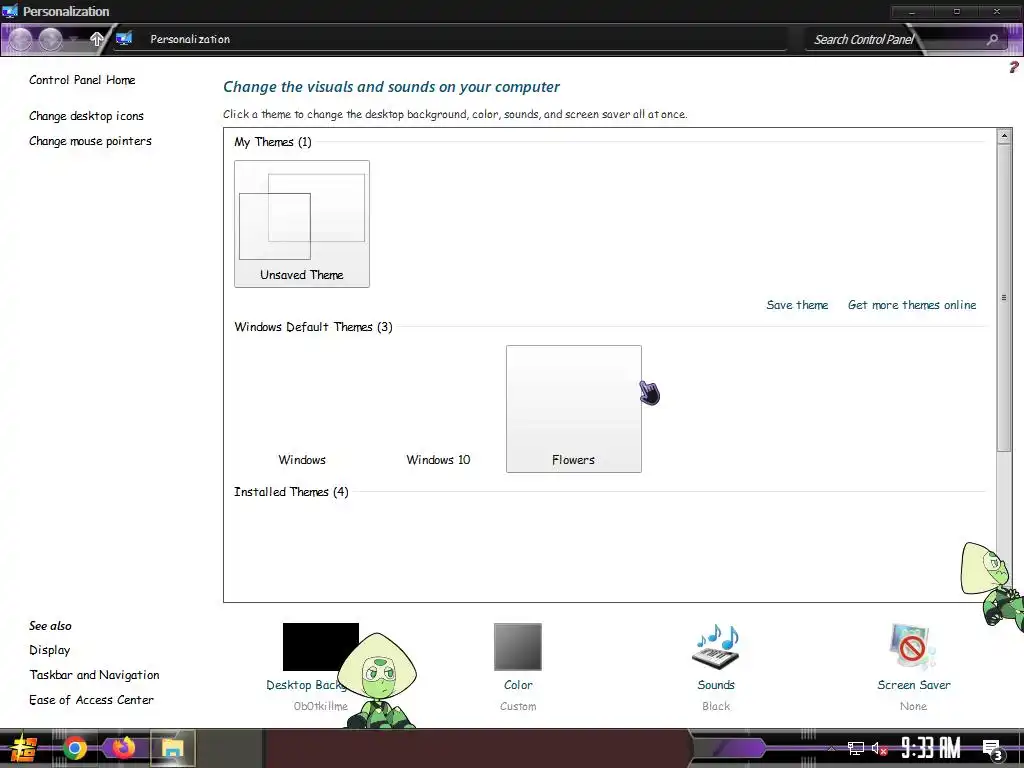Viewport: 1024px width, 768px height.
Task: Open the notification center icon
Action: pos(993,750)
